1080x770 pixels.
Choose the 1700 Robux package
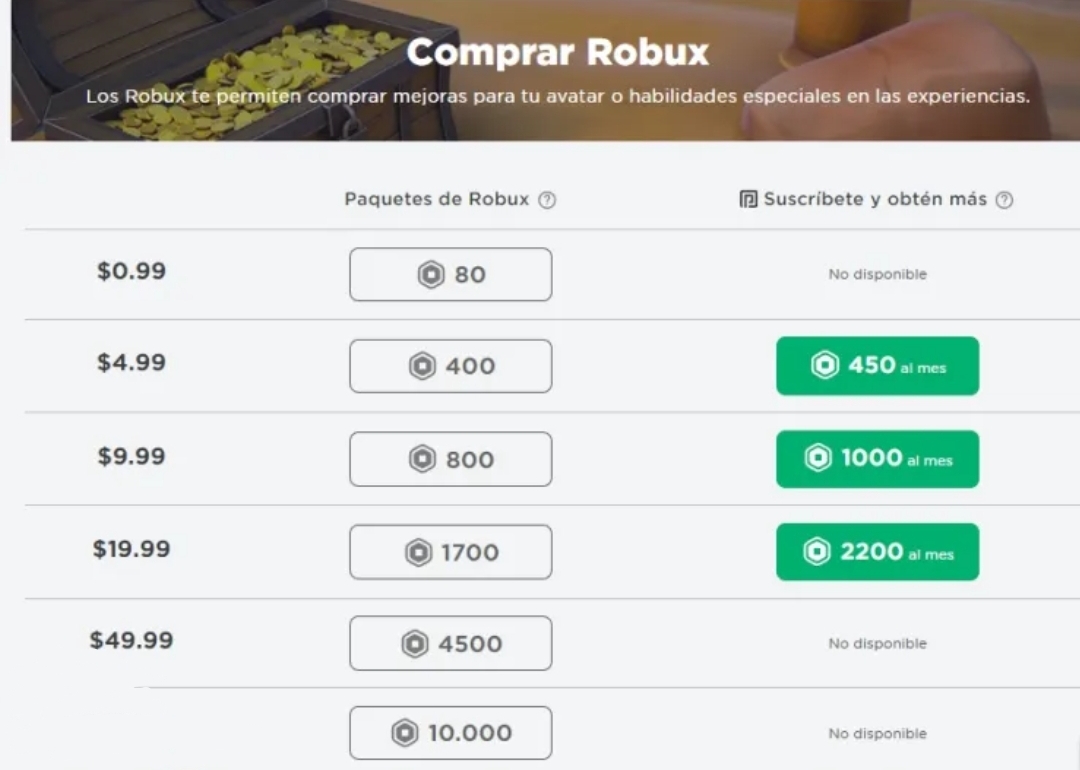tap(450, 552)
